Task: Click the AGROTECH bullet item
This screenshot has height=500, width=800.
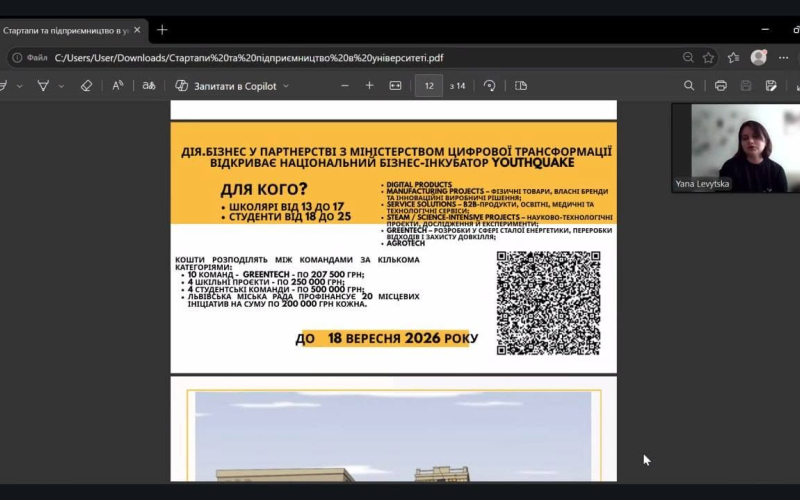Action: 406,243
